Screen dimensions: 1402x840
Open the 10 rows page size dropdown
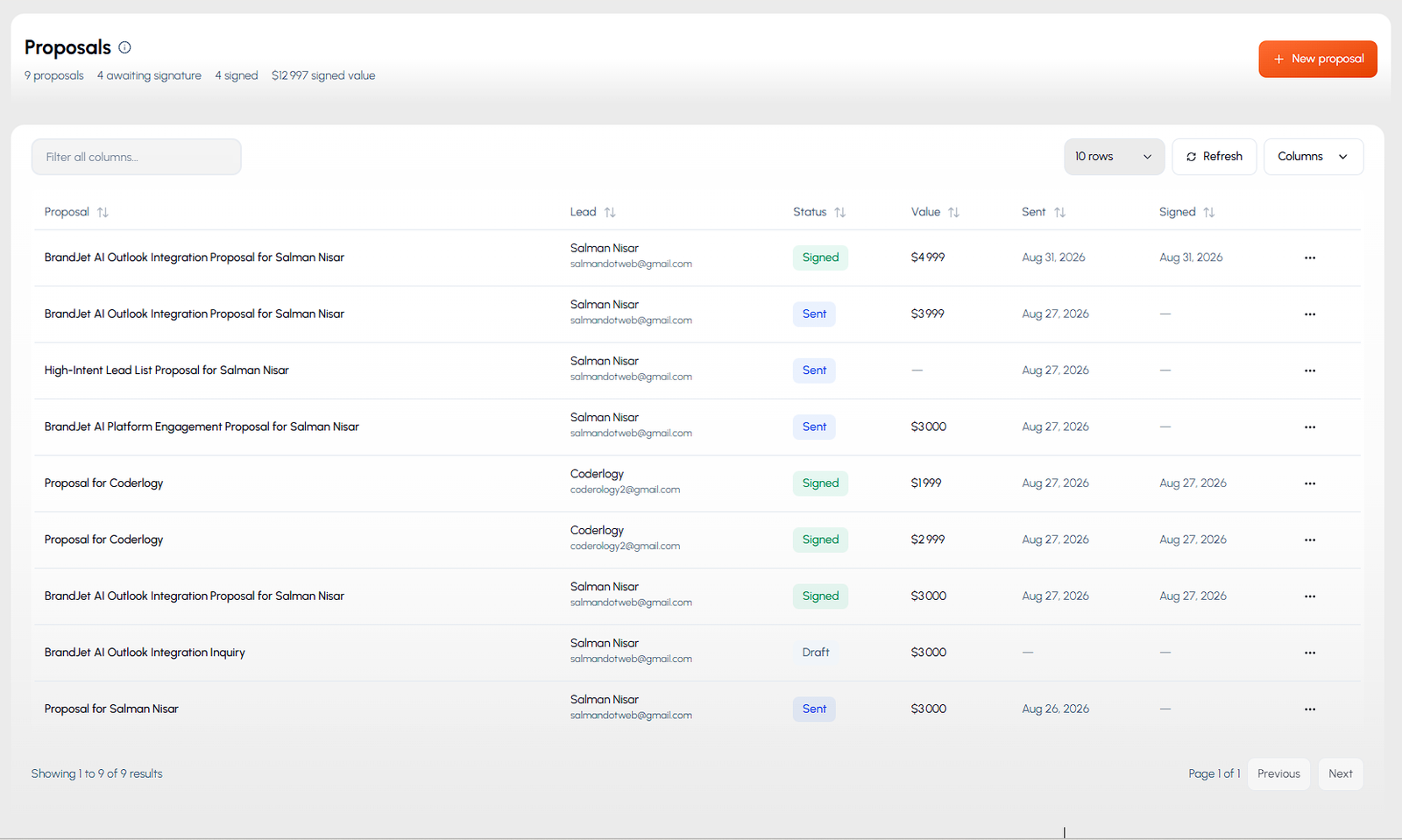click(1114, 157)
